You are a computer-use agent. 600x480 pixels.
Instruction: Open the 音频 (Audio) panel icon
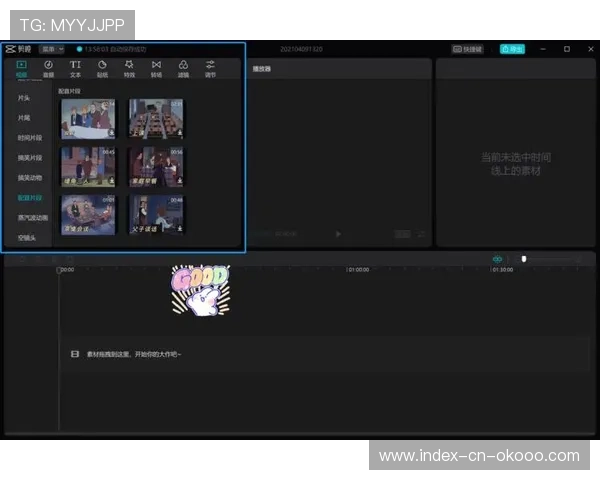pyautogui.click(x=48, y=68)
